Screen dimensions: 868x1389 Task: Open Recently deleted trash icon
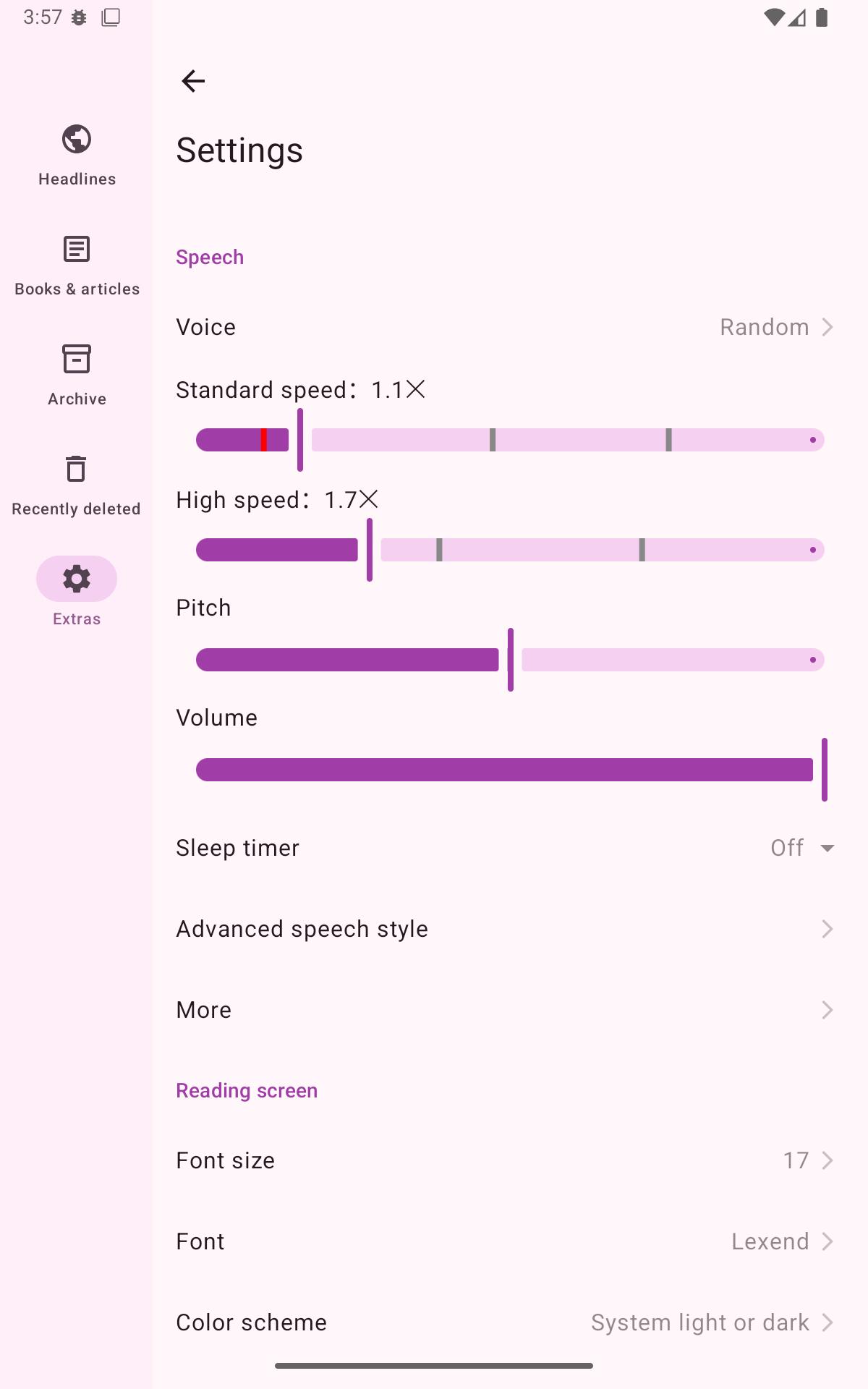pos(77,469)
